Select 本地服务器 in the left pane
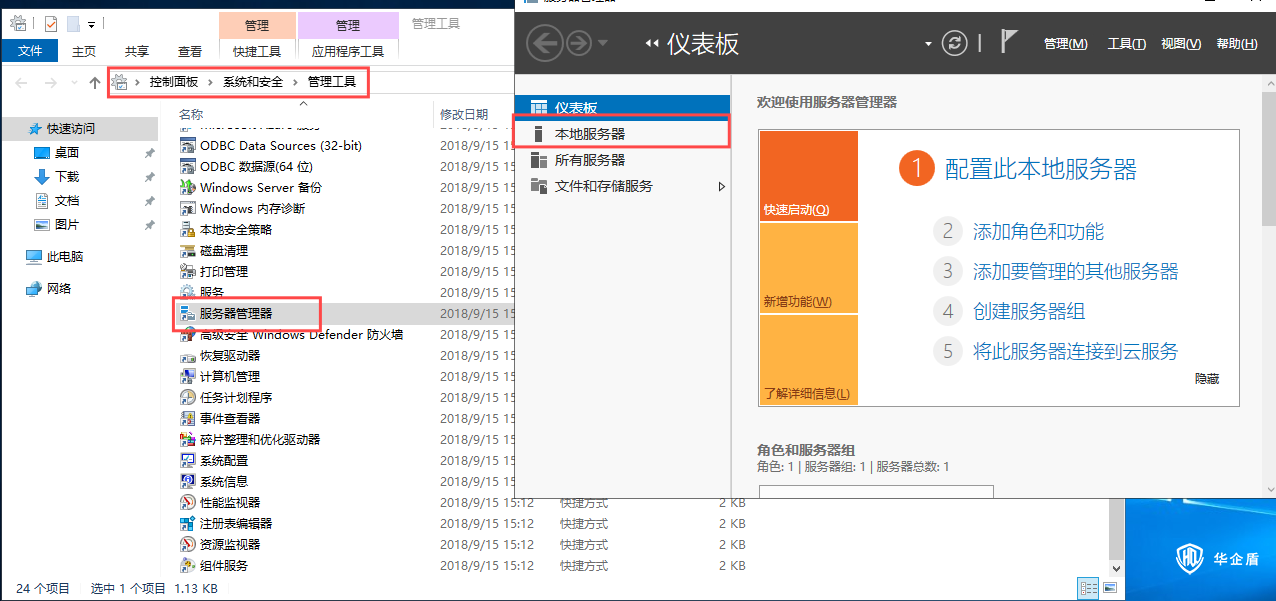The image size is (1276, 601). [x=590, y=133]
